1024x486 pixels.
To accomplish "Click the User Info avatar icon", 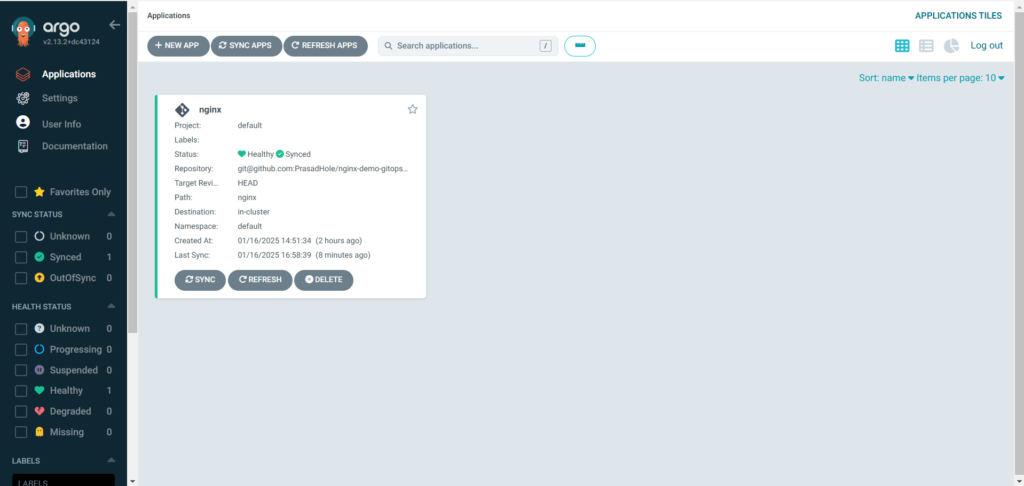I will click(23, 122).
